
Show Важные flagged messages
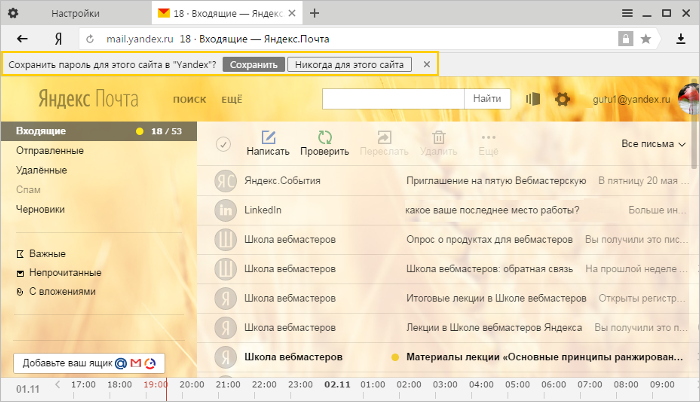point(41,254)
